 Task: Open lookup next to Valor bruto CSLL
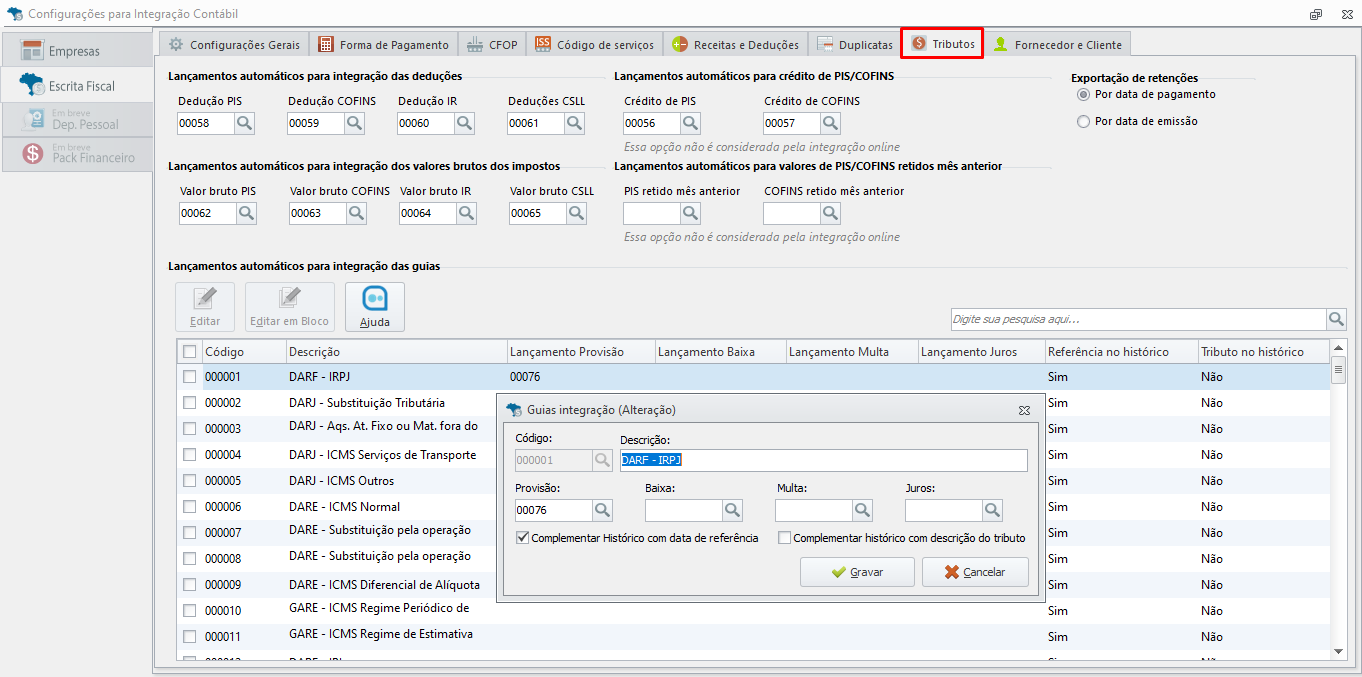pos(577,213)
